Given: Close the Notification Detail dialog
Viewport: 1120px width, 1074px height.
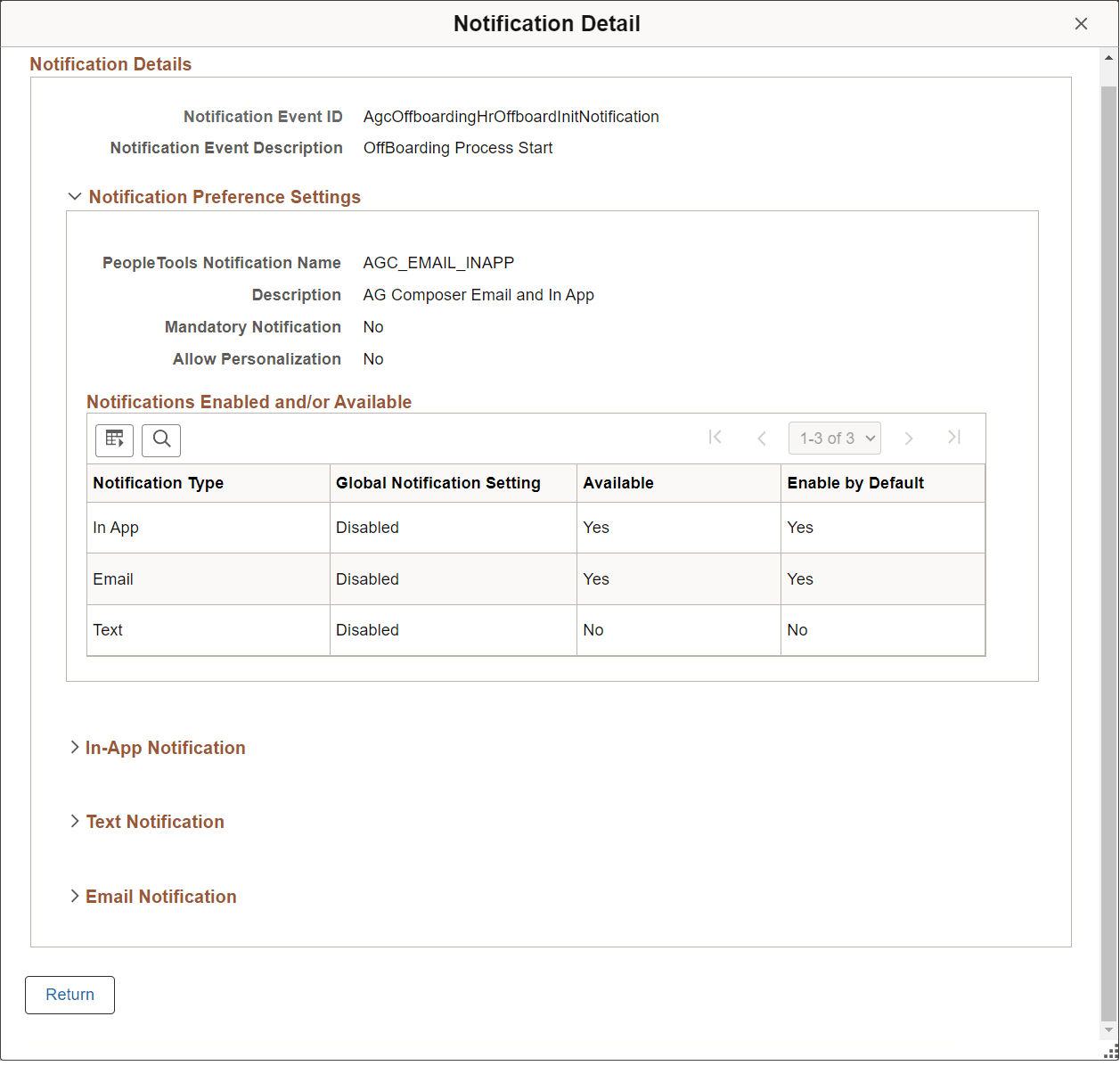Looking at the screenshot, I should coord(1081,23).
